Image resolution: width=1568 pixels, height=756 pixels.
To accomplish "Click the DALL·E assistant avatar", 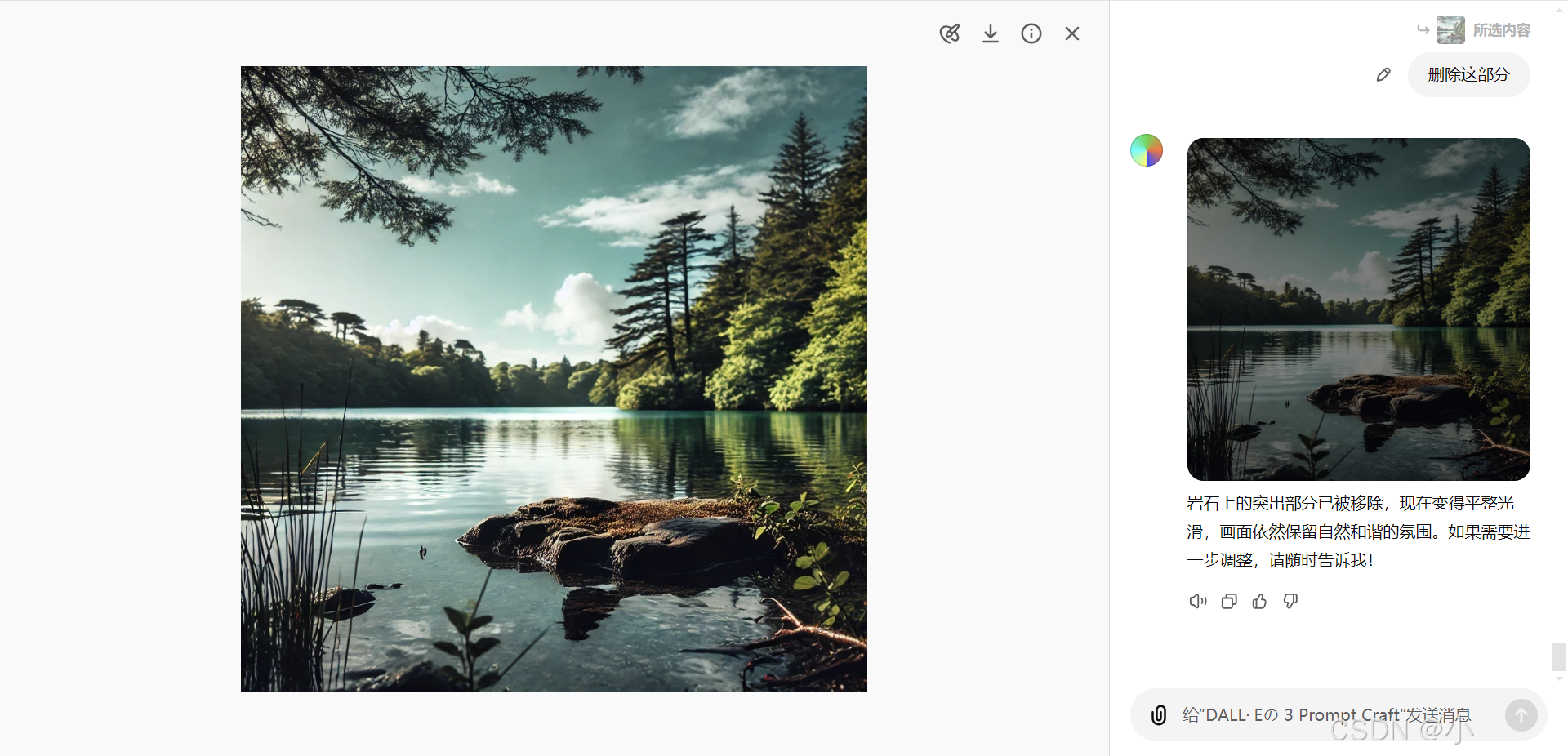I will point(1147,150).
